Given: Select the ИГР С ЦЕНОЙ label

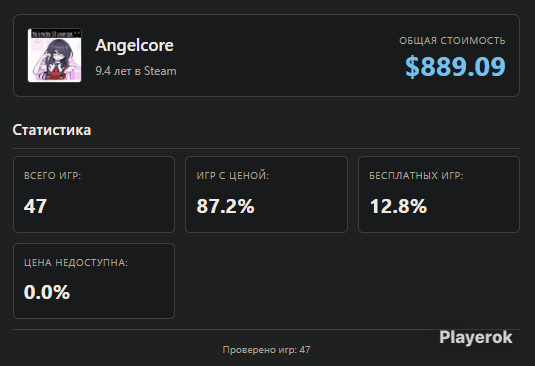Looking at the screenshot, I should tap(233, 175).
